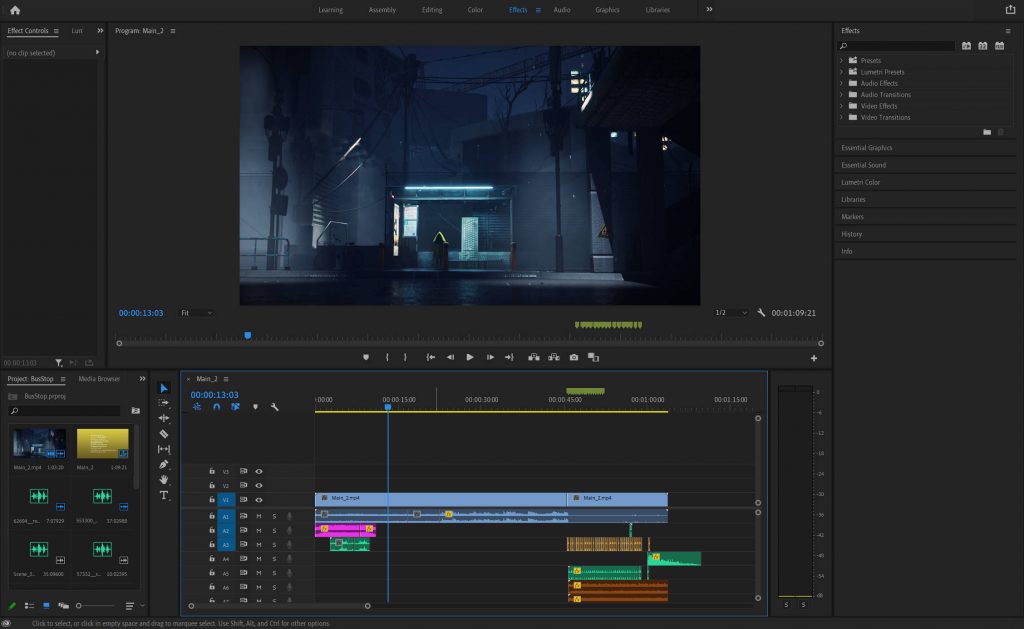This screenshot has height=629, width=1024.
Task: Click the Mark In button
Action: [387, 357]
